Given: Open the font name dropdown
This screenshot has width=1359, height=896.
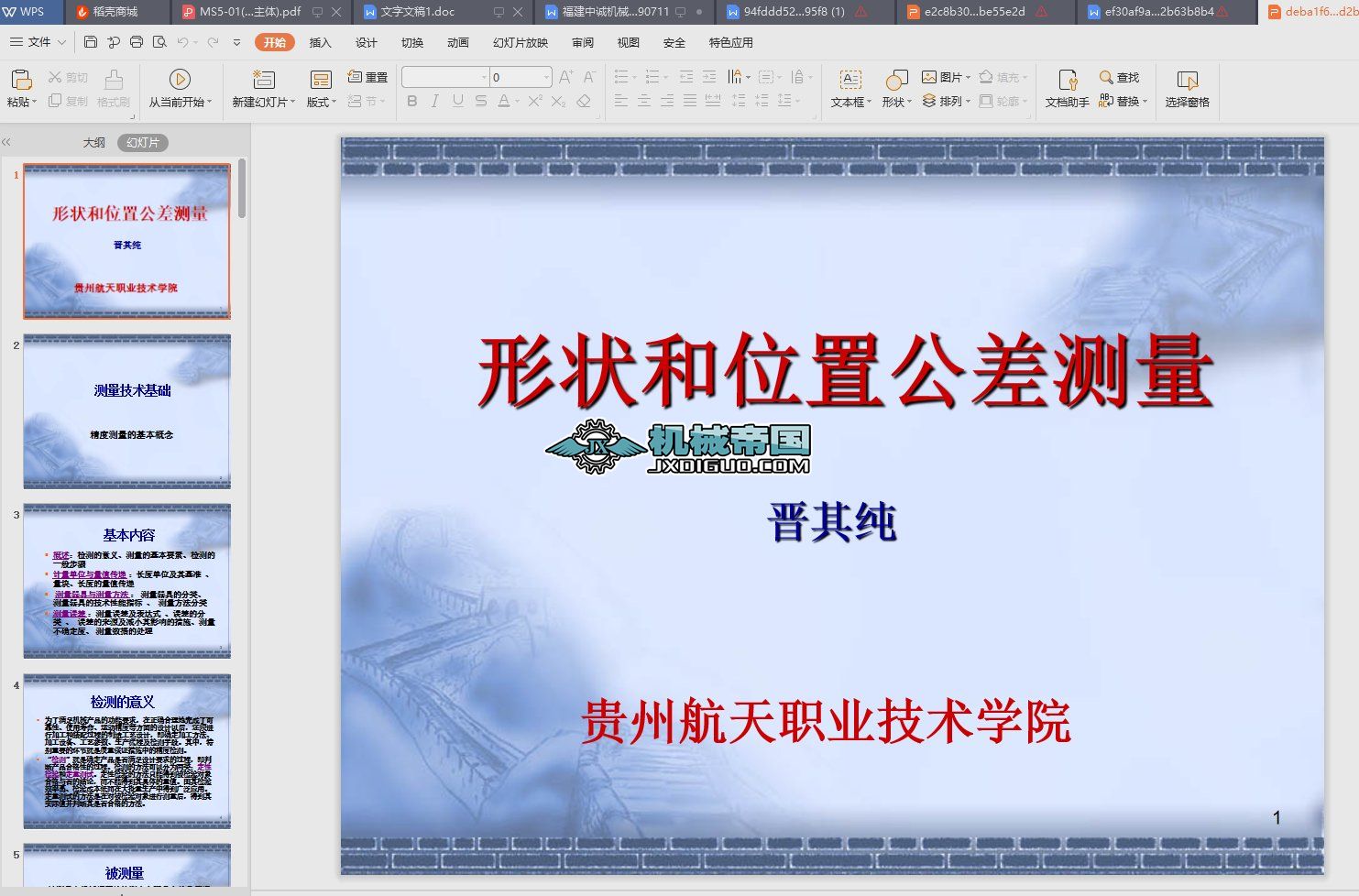Looking at the screenshot, I should tap(484, 78).
